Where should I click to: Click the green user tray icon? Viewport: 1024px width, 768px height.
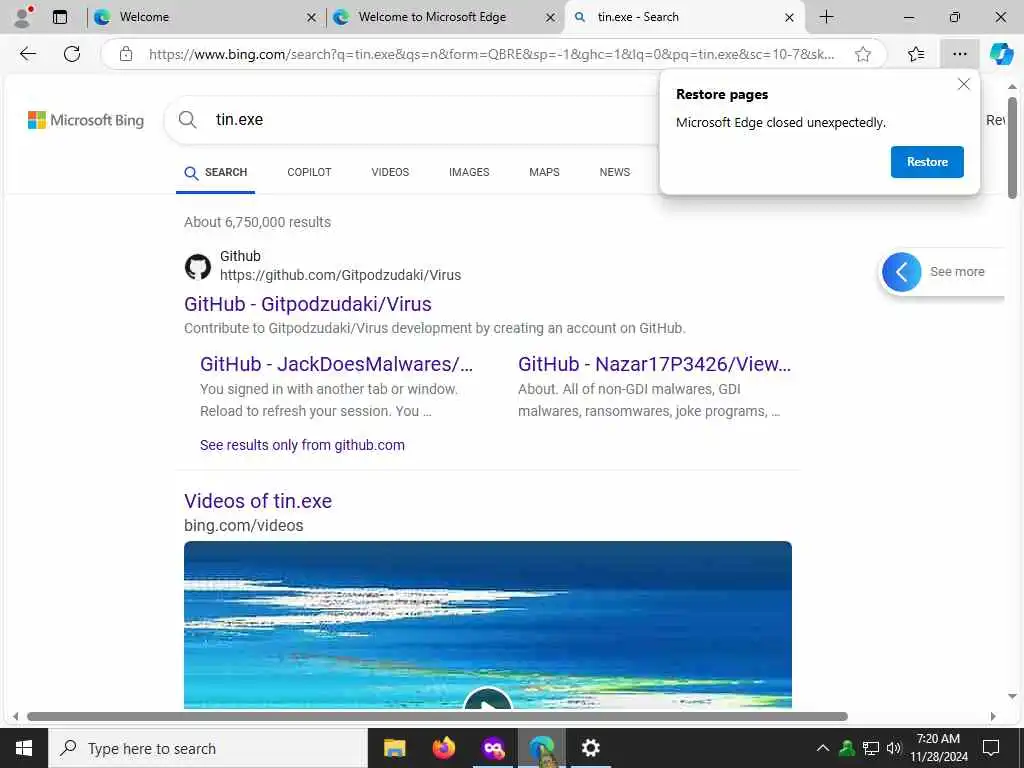pyautogui.click(x=847, y=748)
